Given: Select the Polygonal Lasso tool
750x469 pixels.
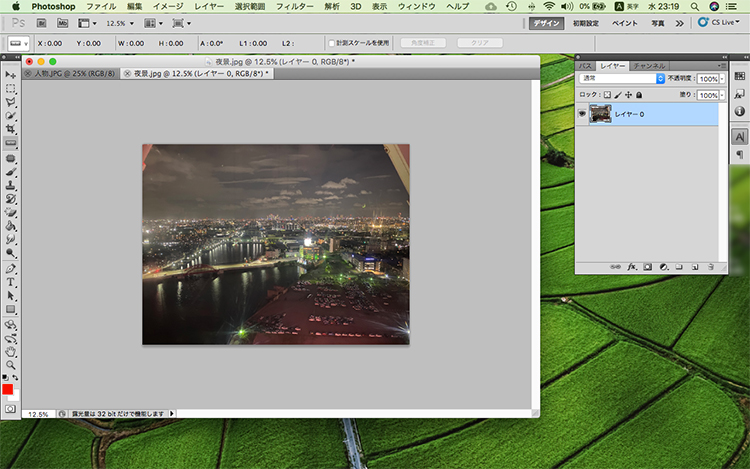Looking at the screenshot, I should click(x=11, y=102).
